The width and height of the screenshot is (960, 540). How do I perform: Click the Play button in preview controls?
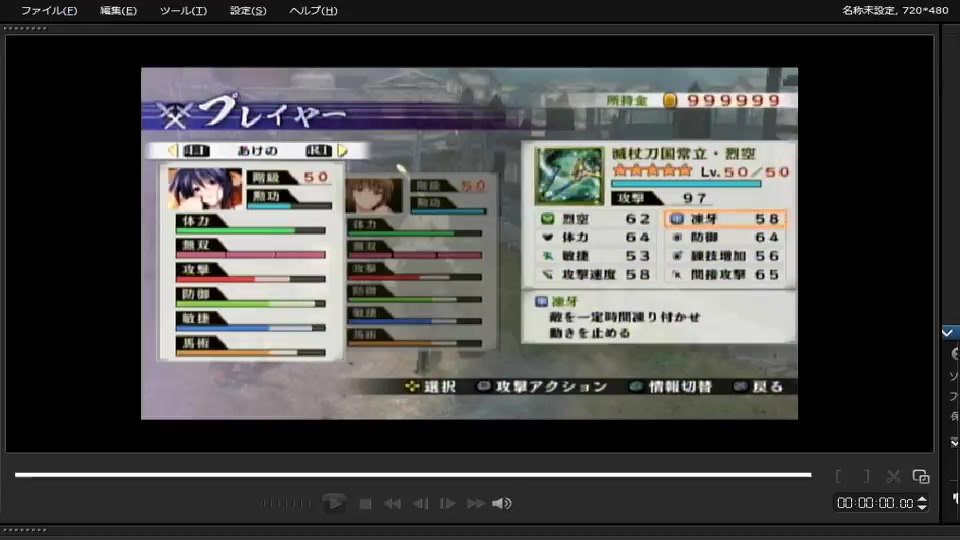334,503
